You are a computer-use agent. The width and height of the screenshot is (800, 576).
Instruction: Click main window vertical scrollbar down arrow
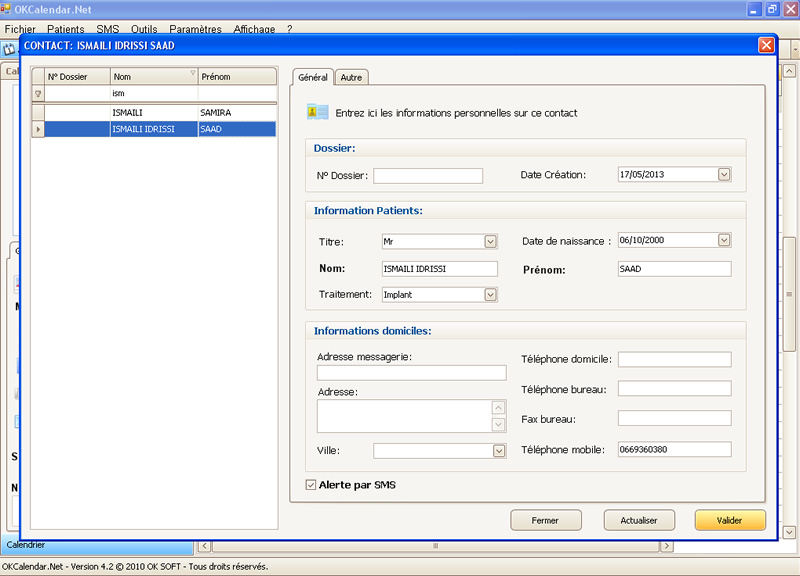tap(789, 532)
